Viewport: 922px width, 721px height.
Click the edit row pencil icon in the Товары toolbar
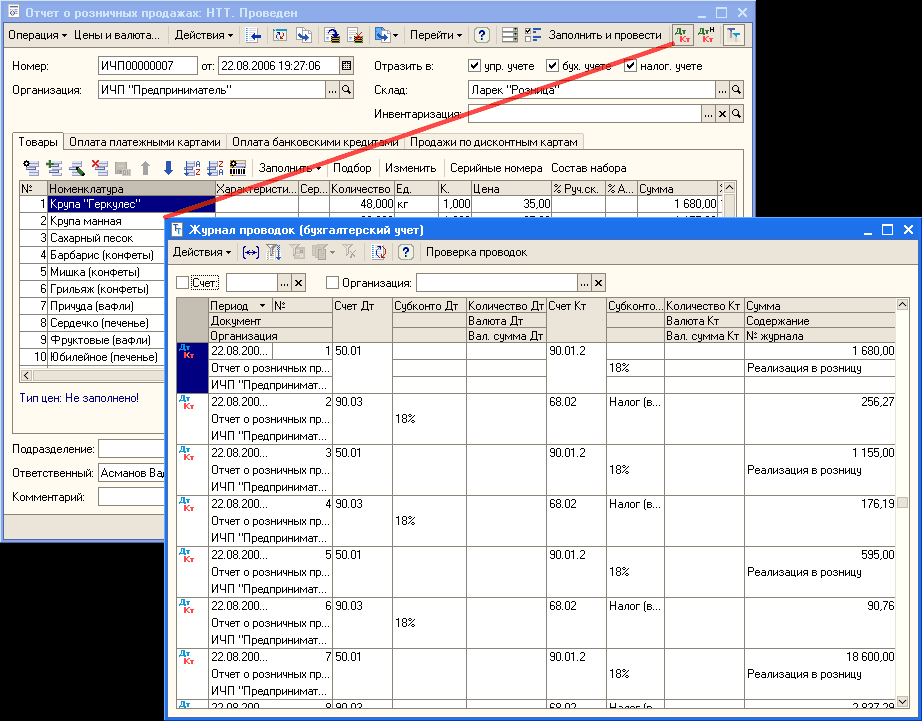point(77,168)
